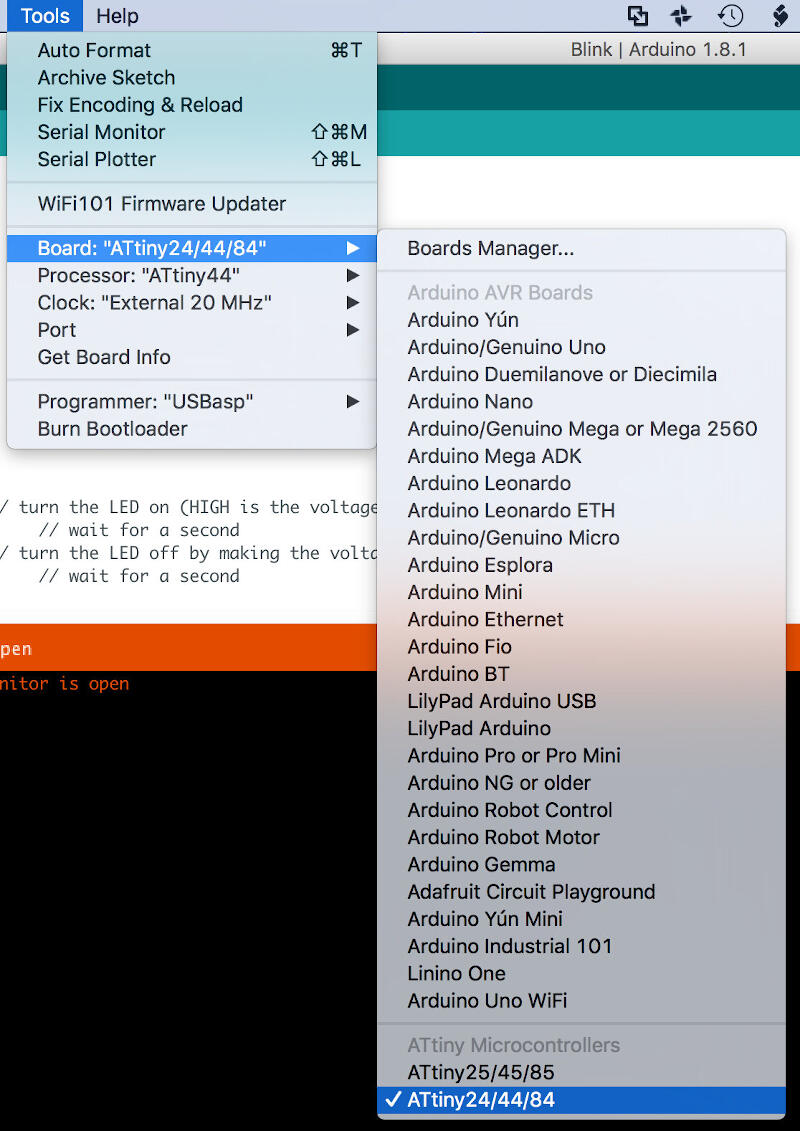Screen dimensions: 800x1131
Task: Expand the Port submenu
Action: point(192,330)
